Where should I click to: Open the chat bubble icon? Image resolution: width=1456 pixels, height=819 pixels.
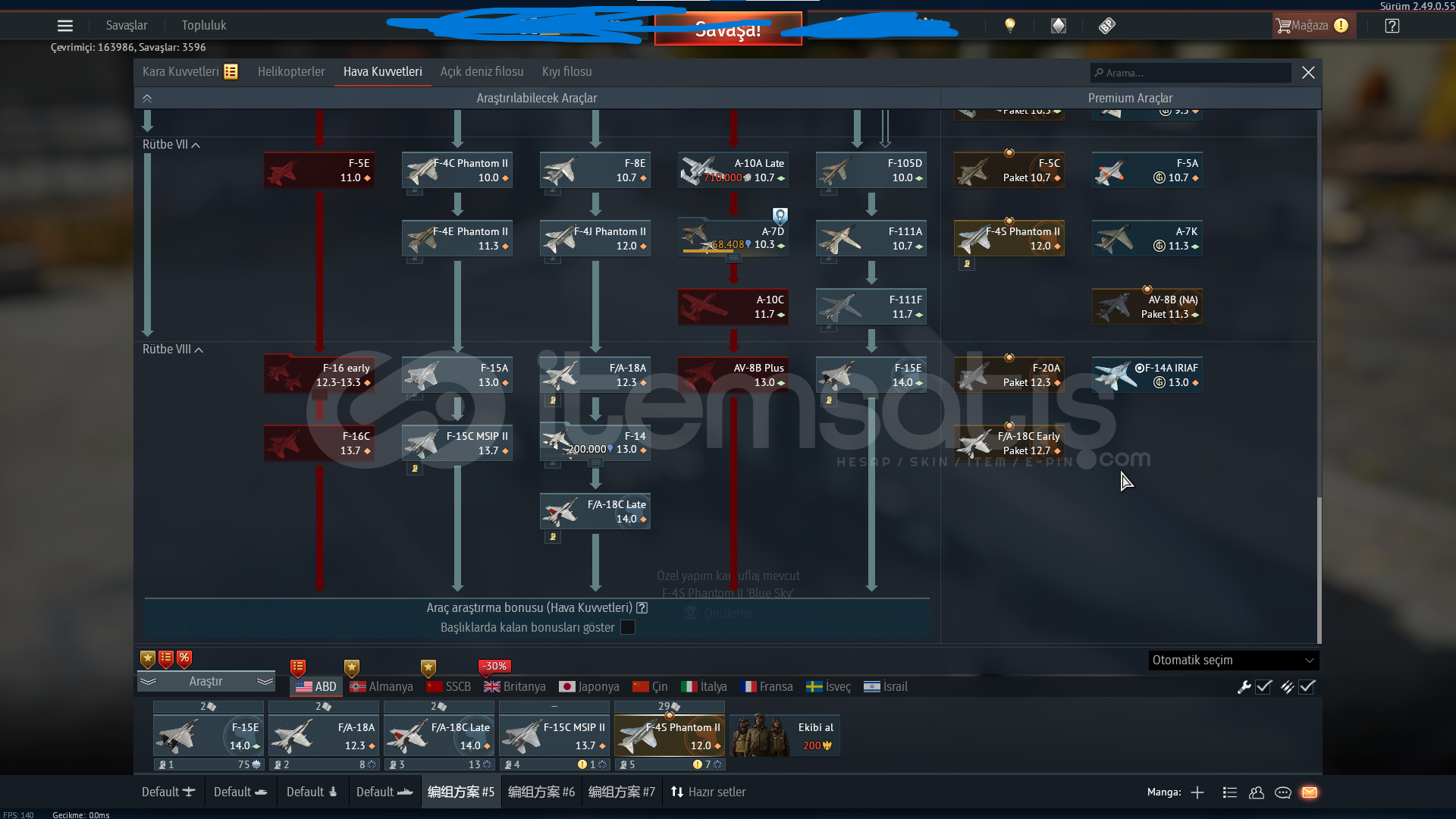(x=1283, y=792)
